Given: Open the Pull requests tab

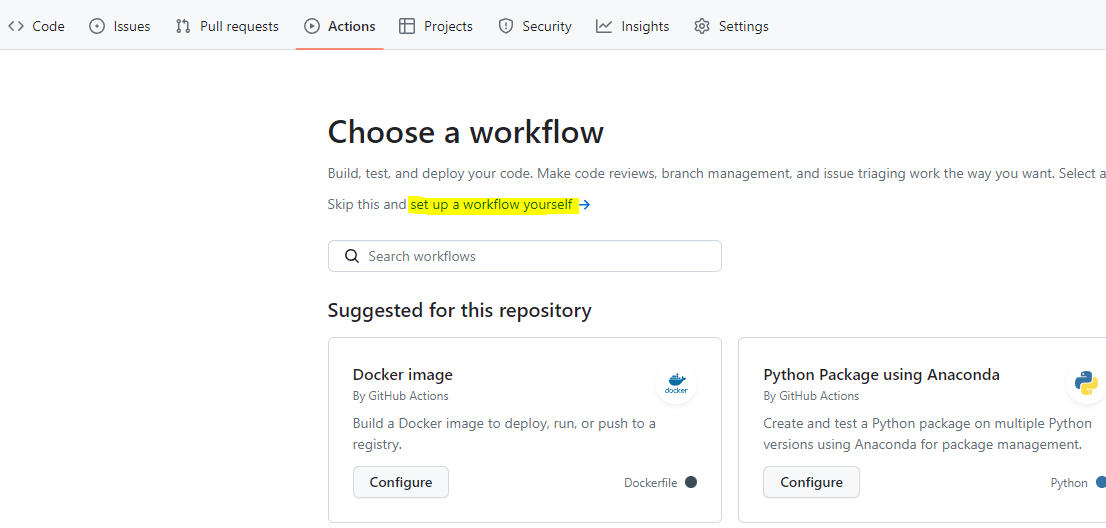Looking at the screenshot, I should coord(227,27).
